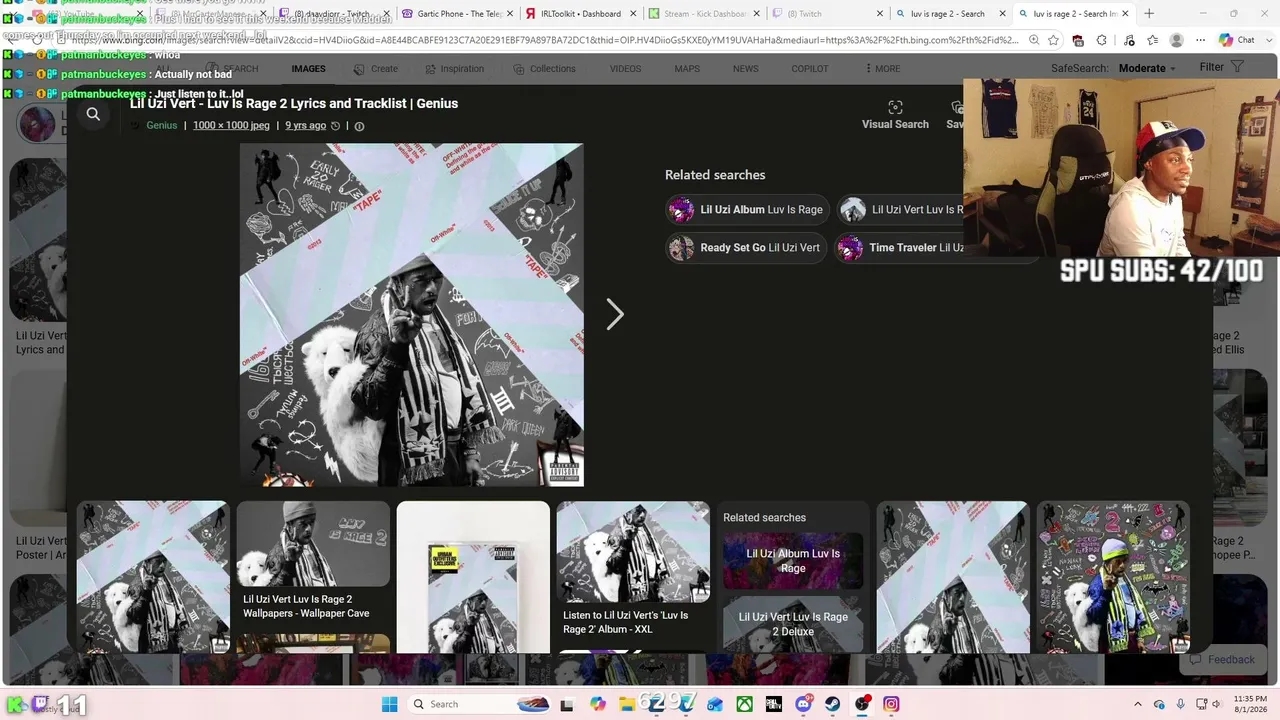Image resolution: width=1280 pixels, height=720 pixels.
Task: Open the Create tab
Action: click(375, 69)
